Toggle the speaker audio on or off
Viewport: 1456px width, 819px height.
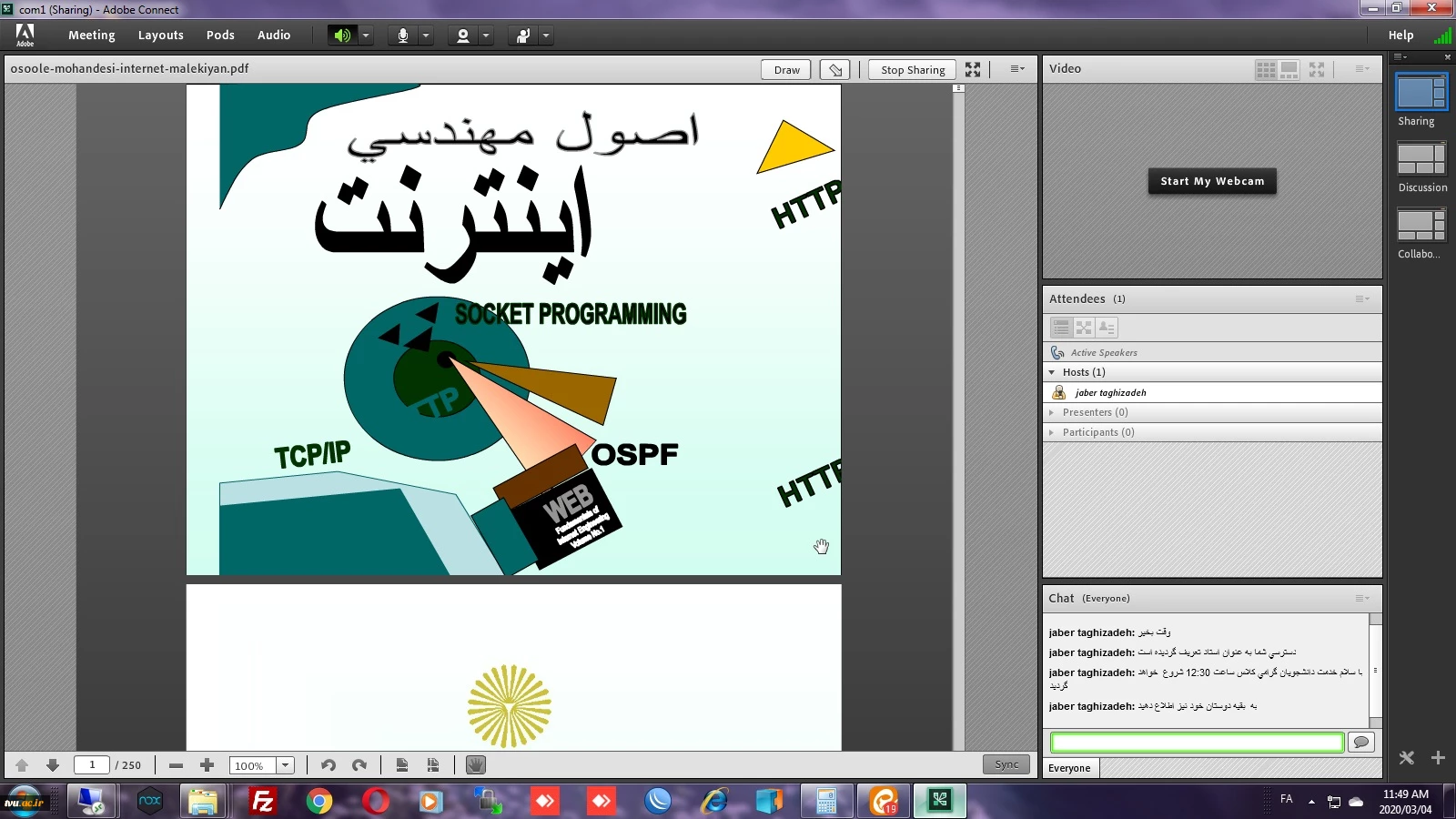point(342,35)
